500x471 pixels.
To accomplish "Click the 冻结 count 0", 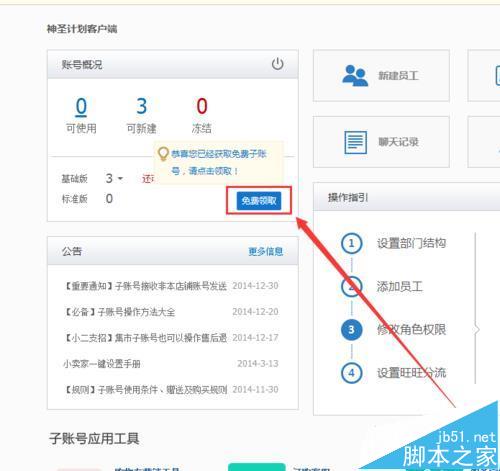I will pos(202,107).
